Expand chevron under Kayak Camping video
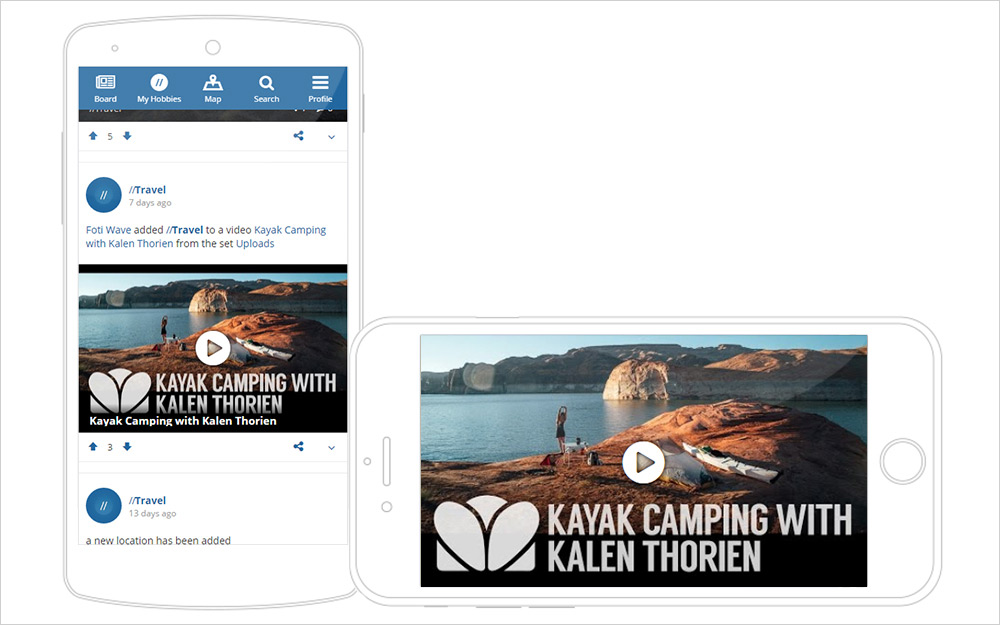The height and width of the screenshot is (625, 1000). 332,447
